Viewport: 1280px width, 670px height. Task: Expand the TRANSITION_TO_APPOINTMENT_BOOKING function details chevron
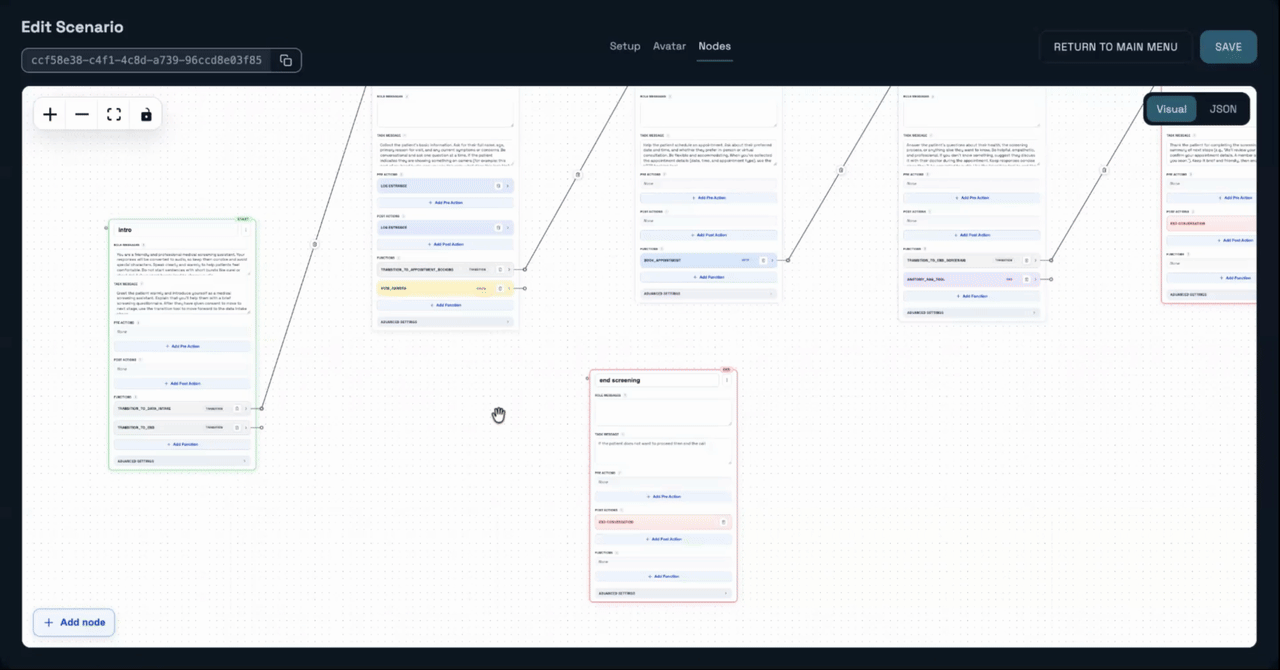(509, 269)
